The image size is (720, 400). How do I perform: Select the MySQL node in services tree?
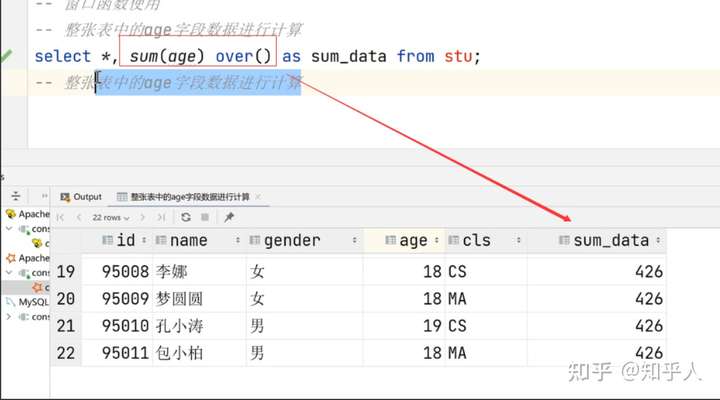[x=27, y=302]
